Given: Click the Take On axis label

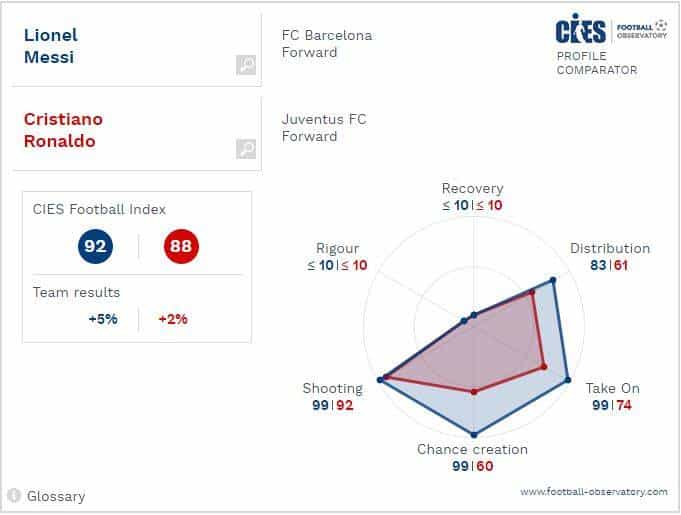Looking at the screenshot, I should coord(612,389).
